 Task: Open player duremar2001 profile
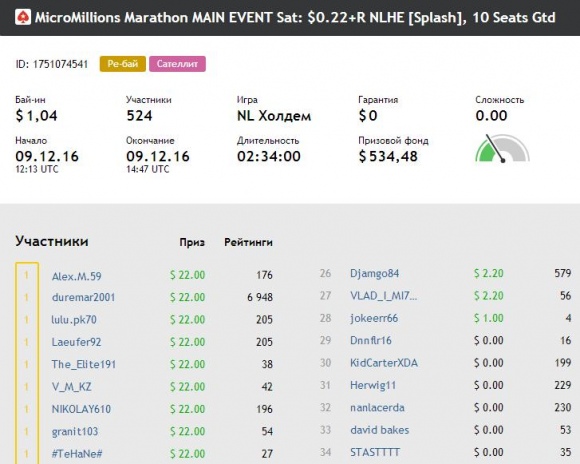pos(83,297)
